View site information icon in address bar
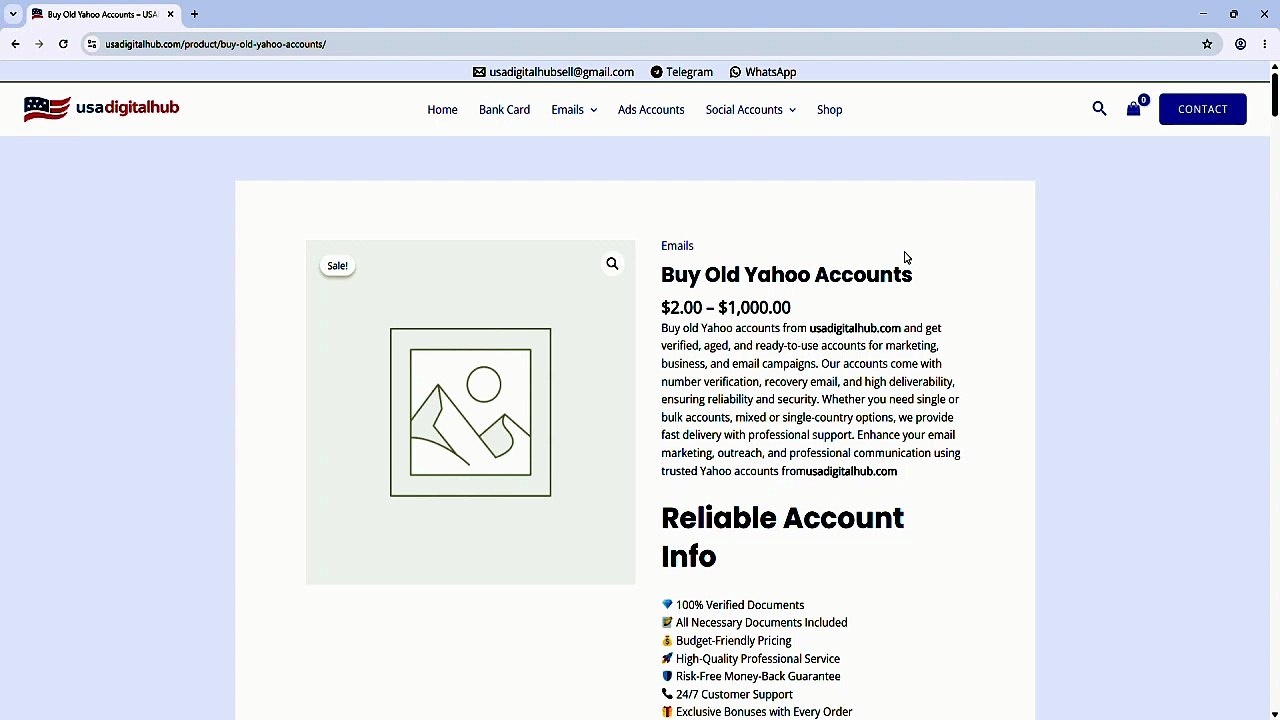The image size is (1280, 720). point(92,44)
